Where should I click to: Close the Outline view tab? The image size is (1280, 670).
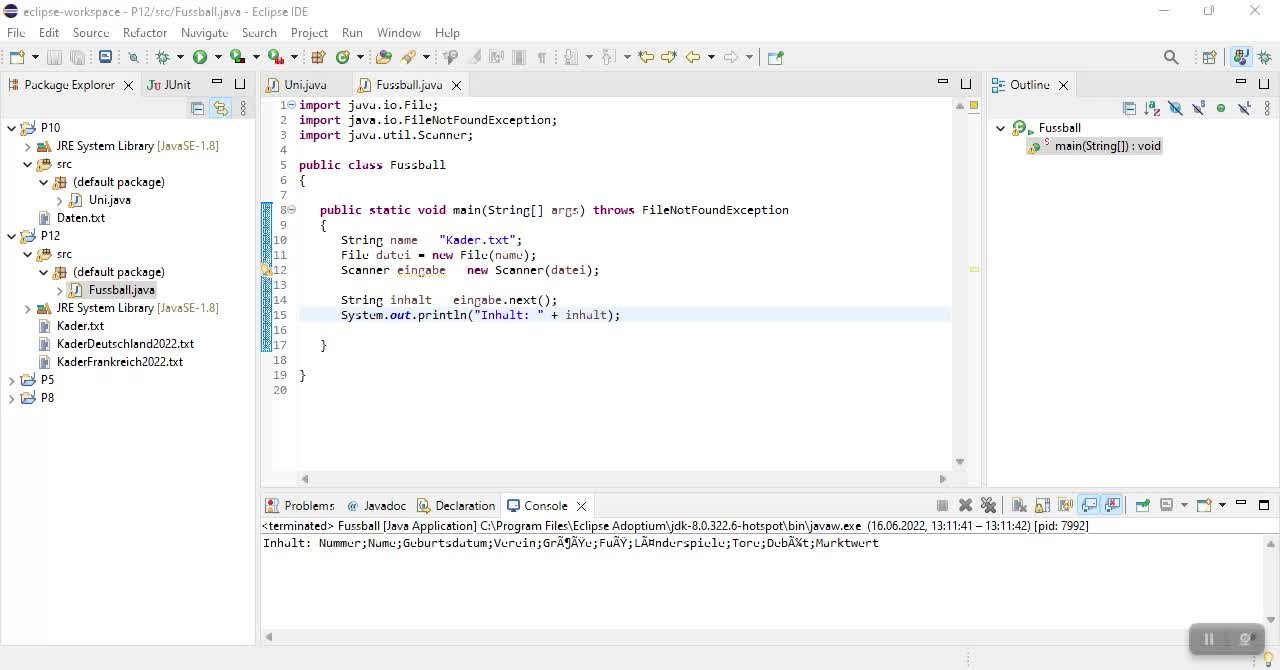coord(1063,85)
